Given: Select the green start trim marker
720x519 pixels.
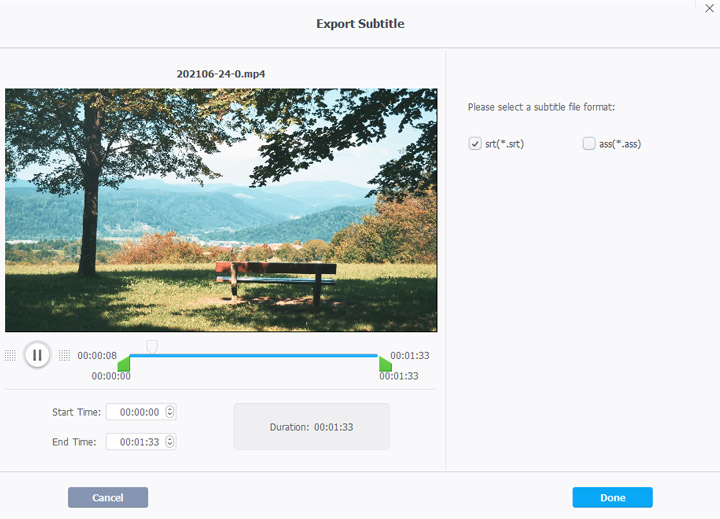Looking at the screenshot, I should pyautogui.click(x=124, y=364).
